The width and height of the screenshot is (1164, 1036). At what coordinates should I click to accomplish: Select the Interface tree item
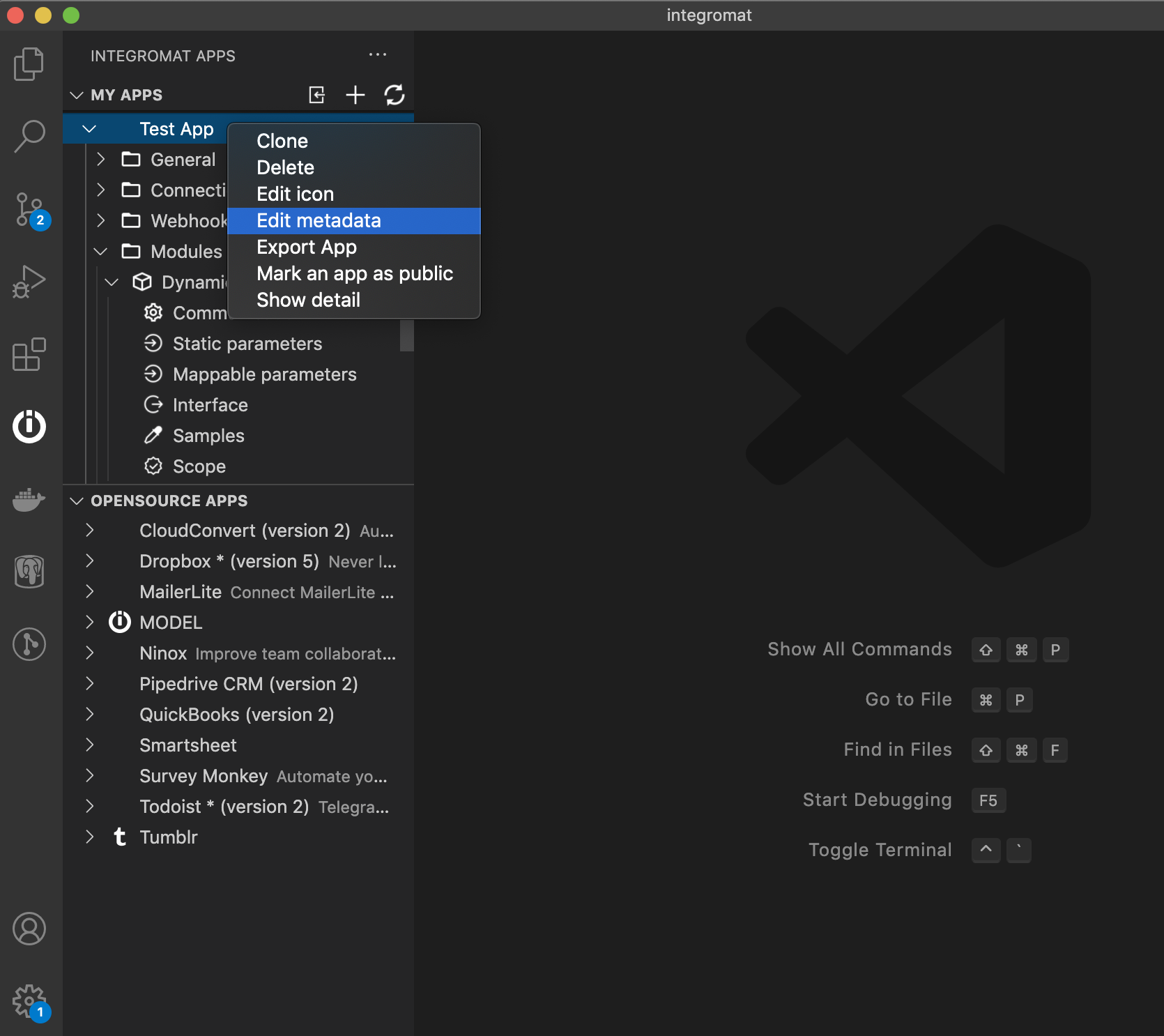(238, 404)
